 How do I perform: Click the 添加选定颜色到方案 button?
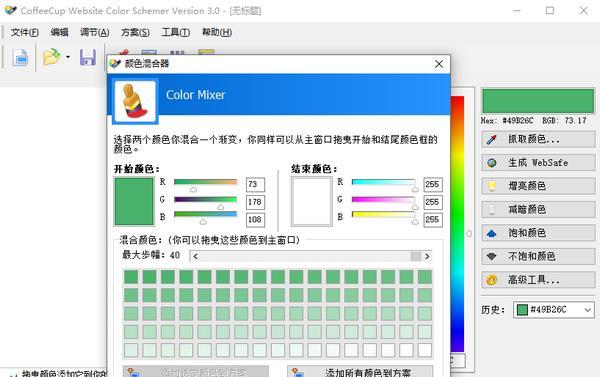point(196,372)
